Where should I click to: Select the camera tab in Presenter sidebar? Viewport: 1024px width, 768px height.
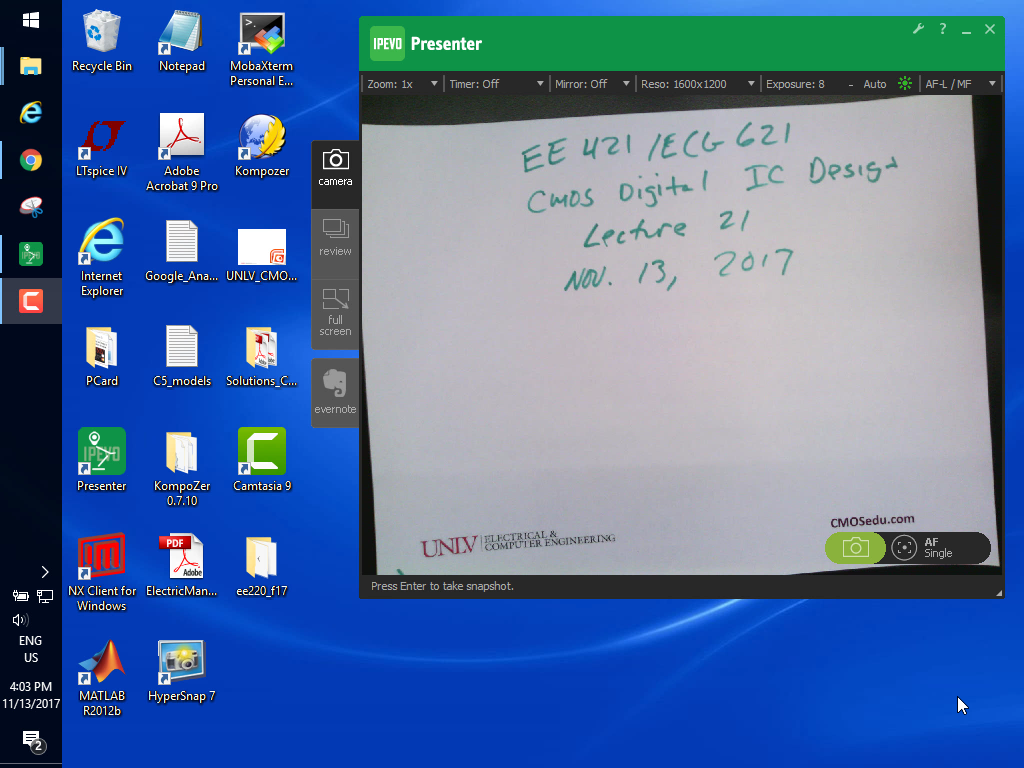[335, 168]
